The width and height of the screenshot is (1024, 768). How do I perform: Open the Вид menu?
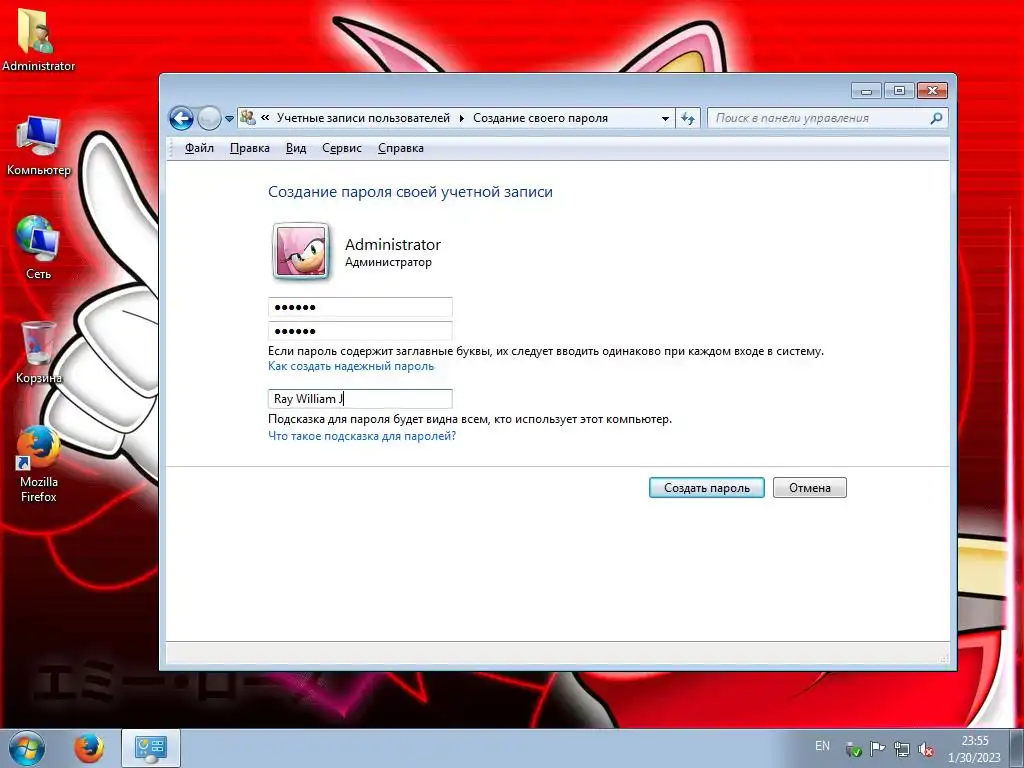pyautogui.click(x=296, y=148)
